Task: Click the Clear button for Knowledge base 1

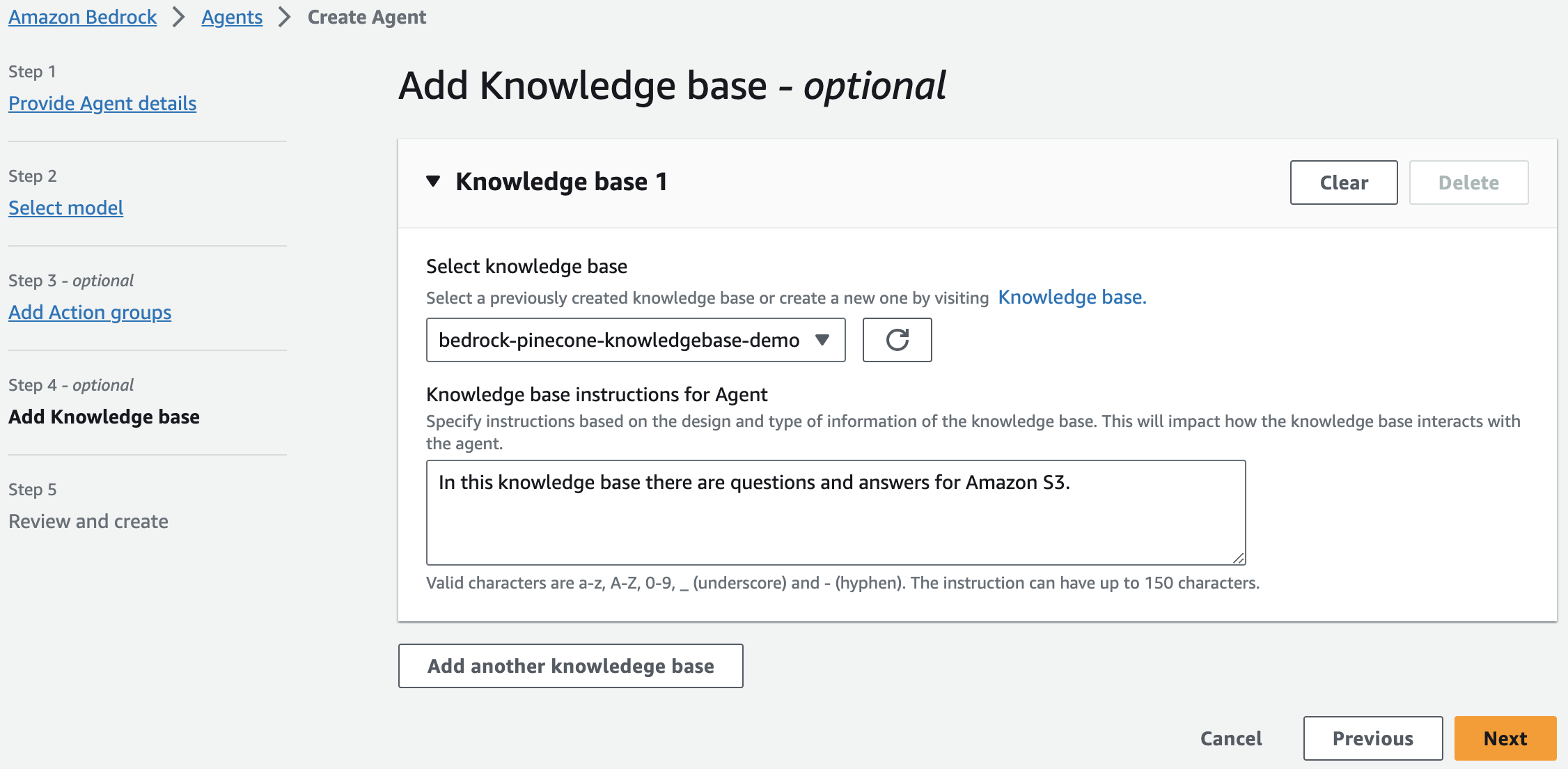Action: click(x=1343, y=182)
